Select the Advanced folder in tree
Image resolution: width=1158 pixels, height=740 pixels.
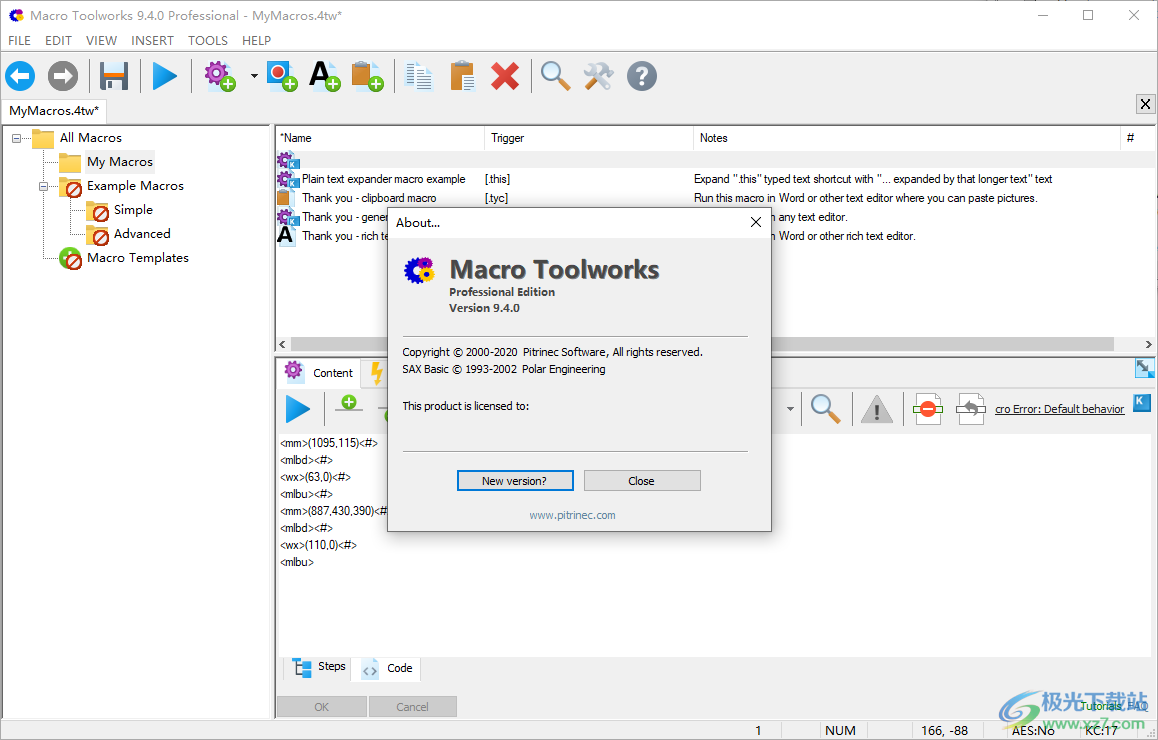pos(142,233)
